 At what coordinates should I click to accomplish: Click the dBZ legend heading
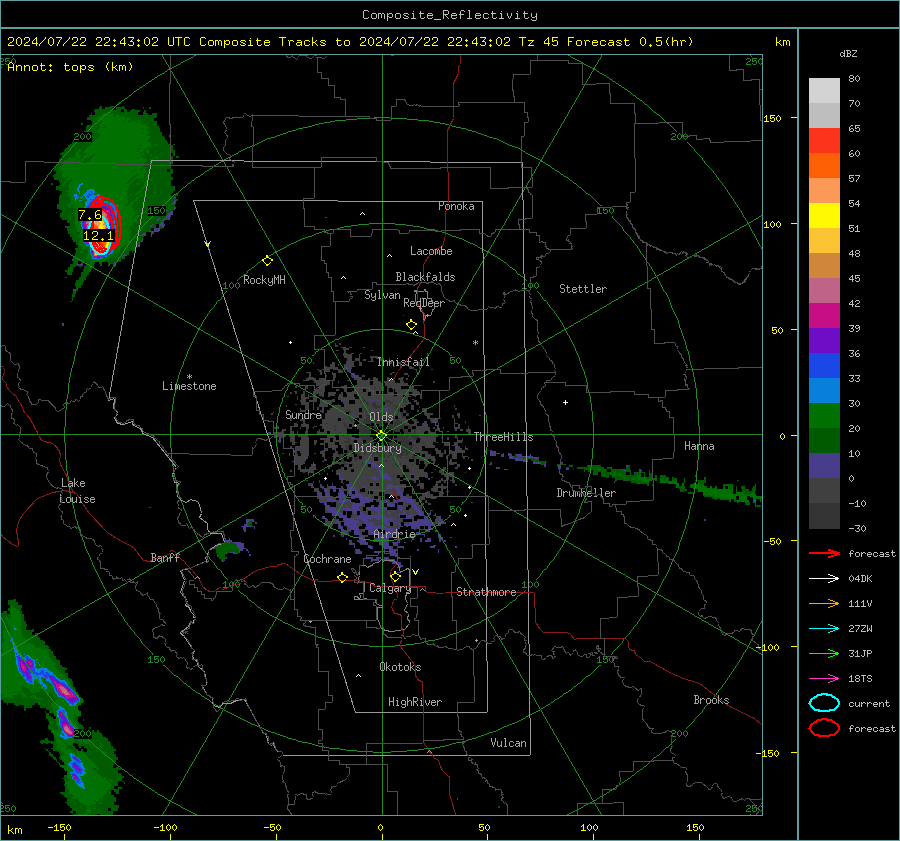(x=848, y=53)
